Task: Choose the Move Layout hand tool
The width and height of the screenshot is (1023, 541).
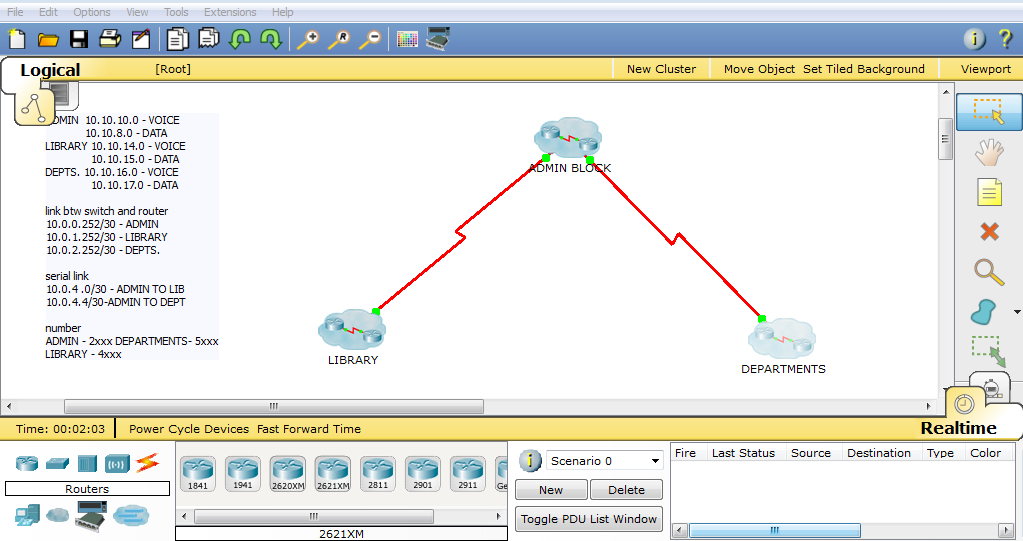Action: (989, 152)
